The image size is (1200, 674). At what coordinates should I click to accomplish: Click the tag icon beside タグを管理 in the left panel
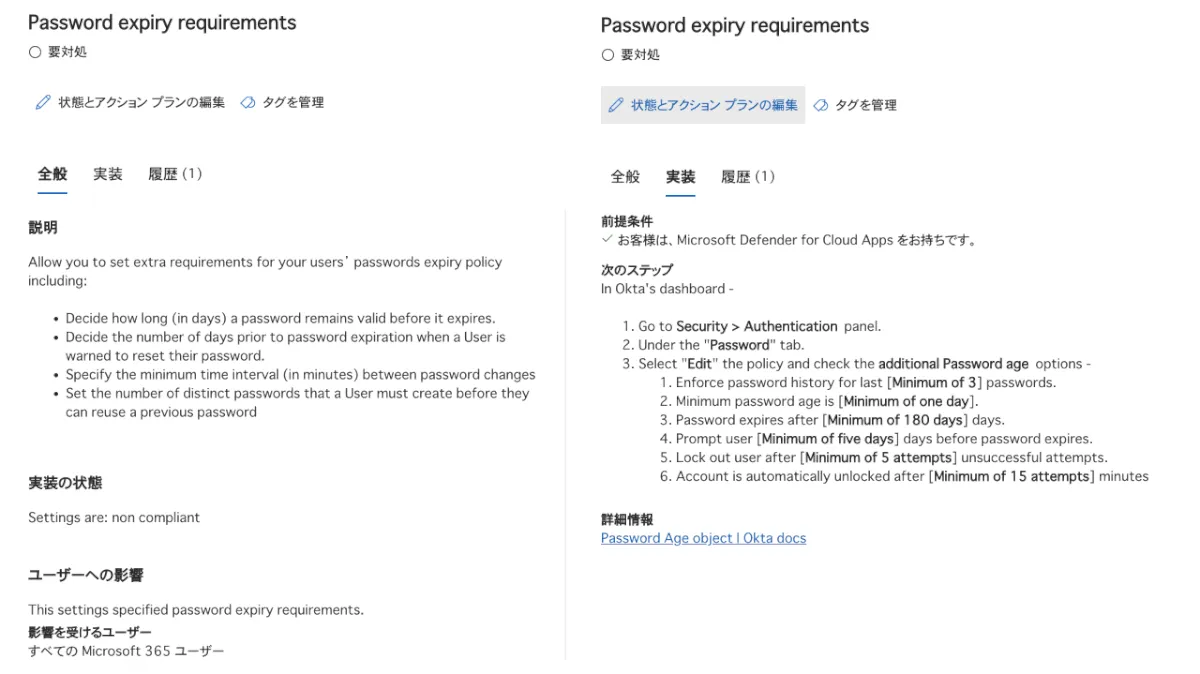point(248,102)
